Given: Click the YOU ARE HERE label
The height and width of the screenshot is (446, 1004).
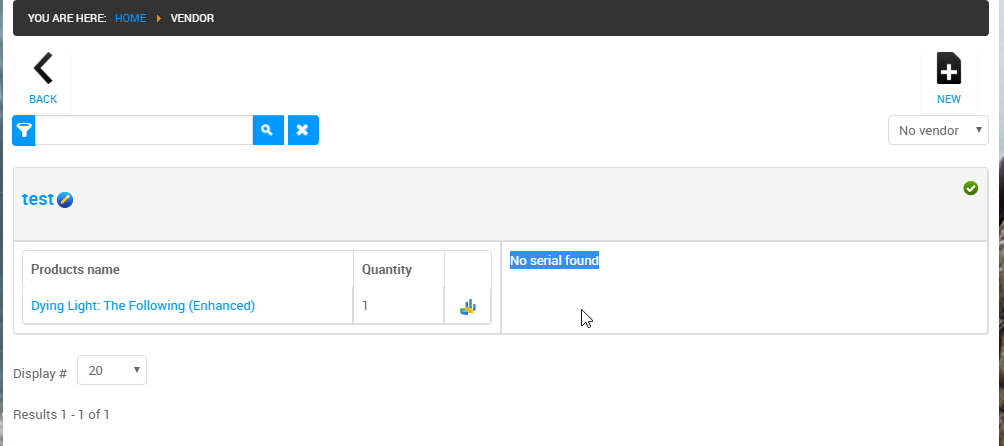Looking at the screenshot, I should click(67, 18).
